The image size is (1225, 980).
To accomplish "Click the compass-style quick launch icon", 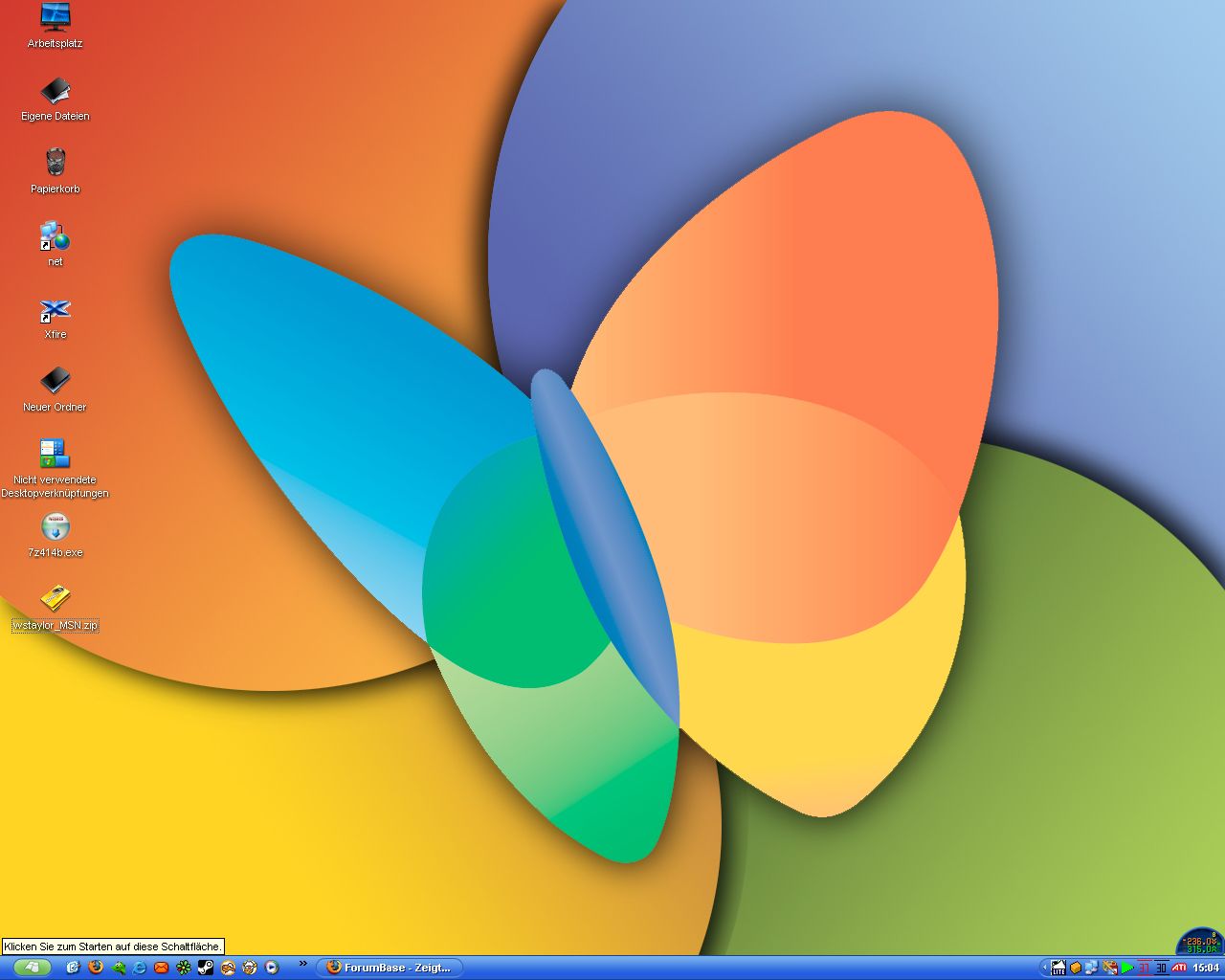I will 250,968.
